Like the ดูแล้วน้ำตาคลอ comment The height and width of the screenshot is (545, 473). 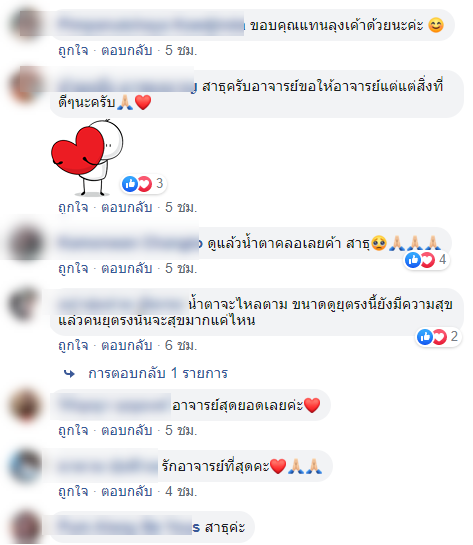(73, 268)
